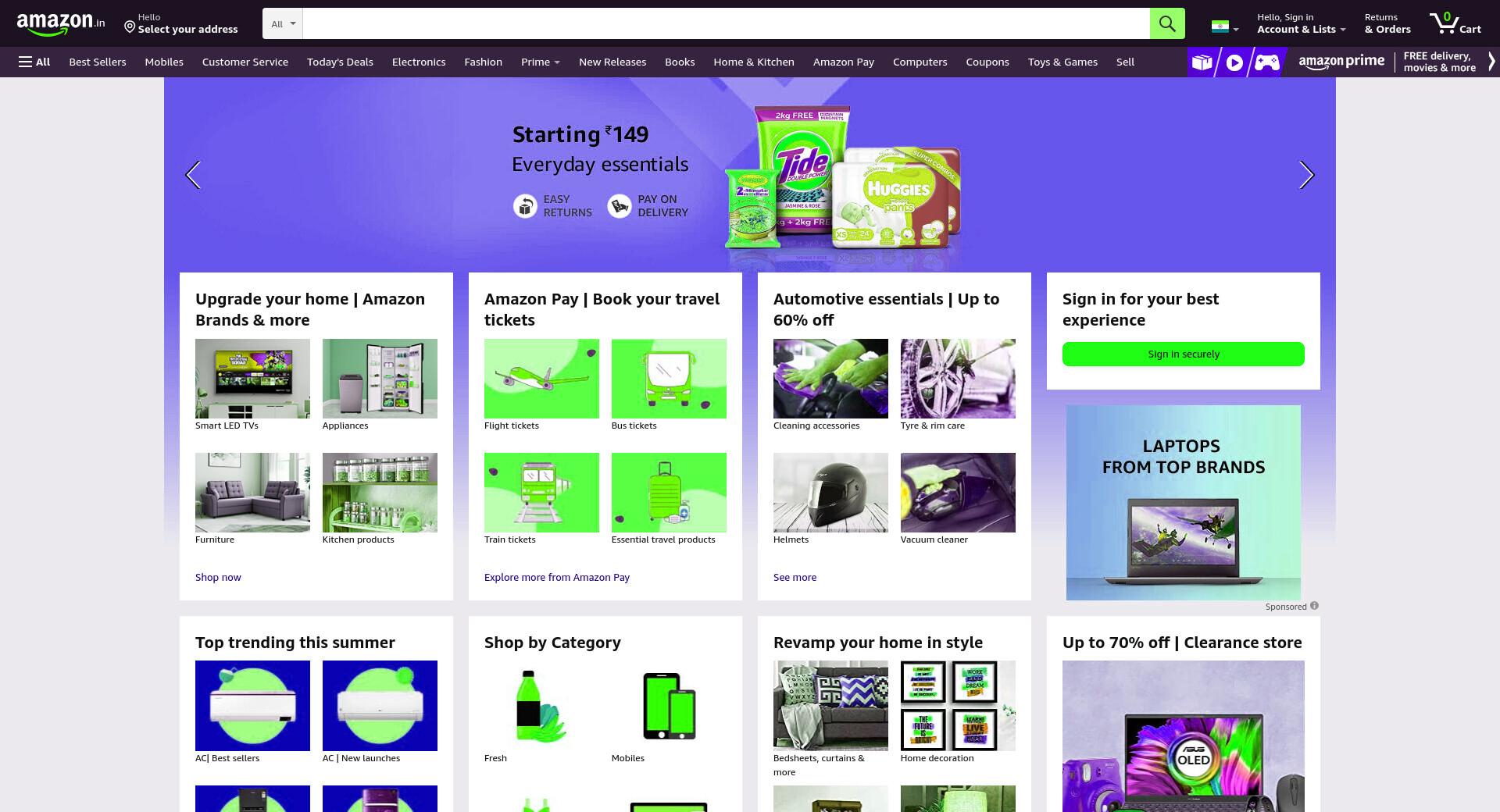Open AC New launches image

[x=380, y=706]
